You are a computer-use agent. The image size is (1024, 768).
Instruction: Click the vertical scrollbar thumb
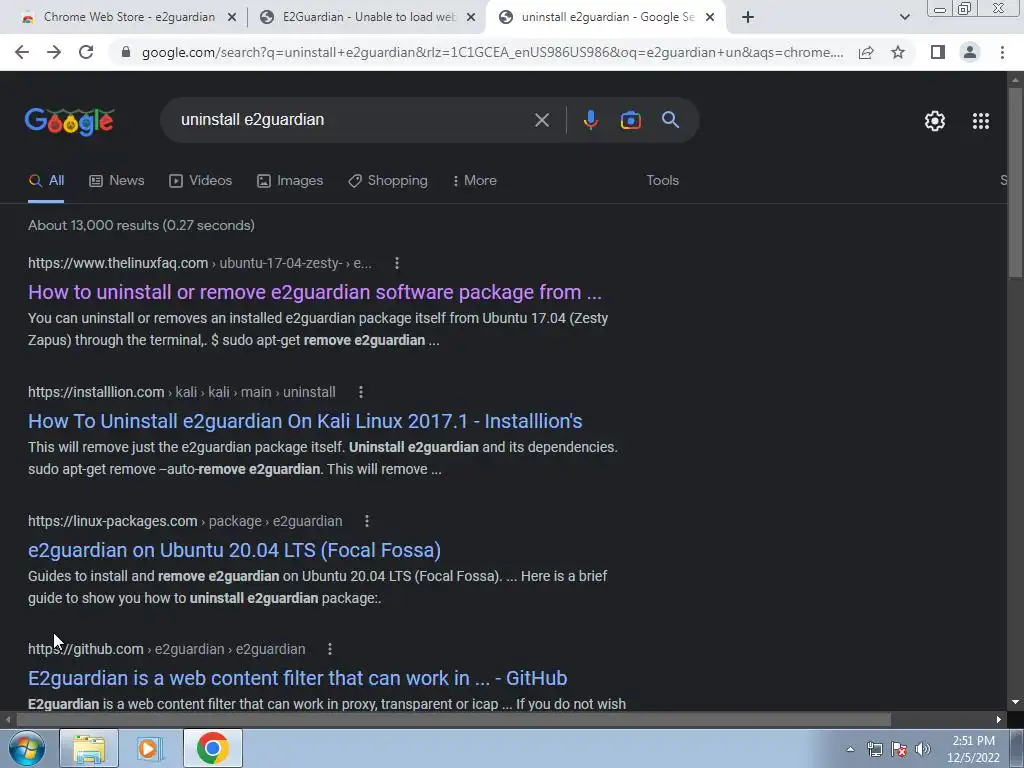(x=1015, y=182)
